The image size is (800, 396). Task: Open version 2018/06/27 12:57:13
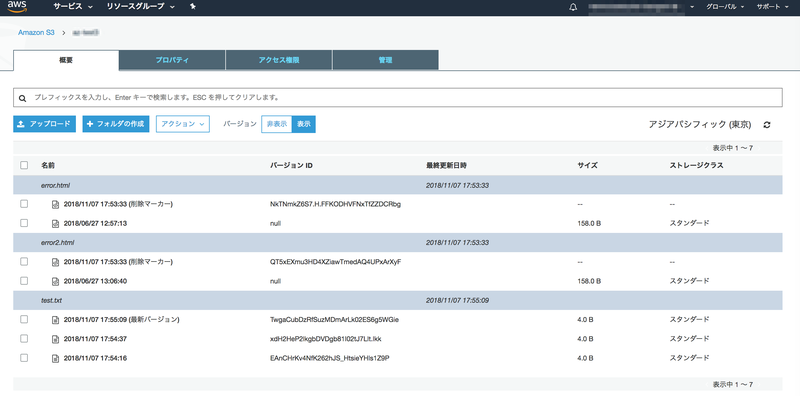(95, 224)
